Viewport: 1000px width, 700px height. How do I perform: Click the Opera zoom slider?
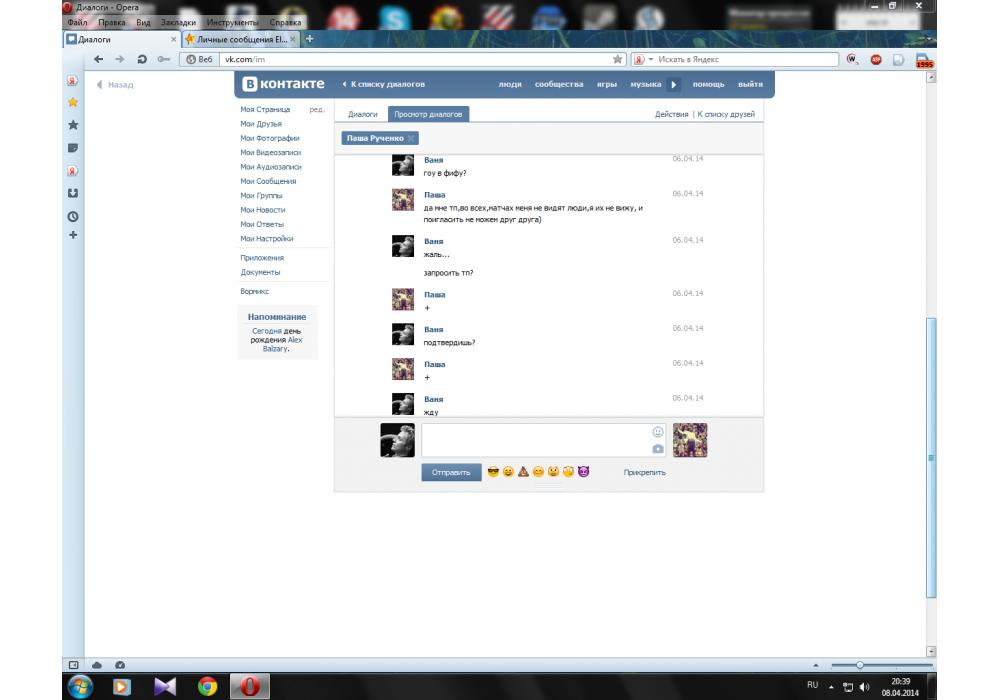[x=860, y=665]
